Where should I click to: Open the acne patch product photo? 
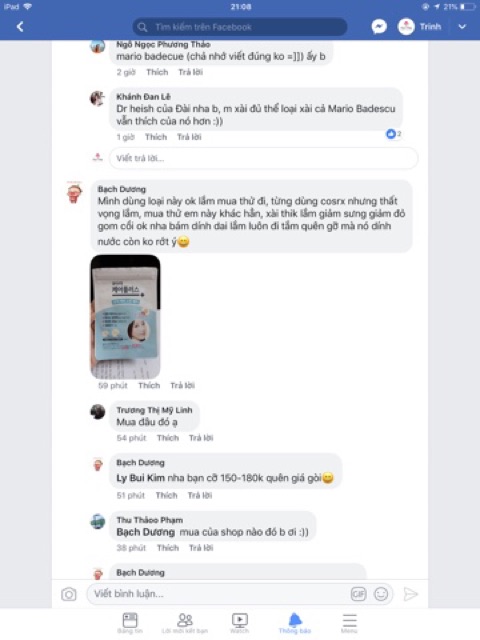click(x=125, y=317)
